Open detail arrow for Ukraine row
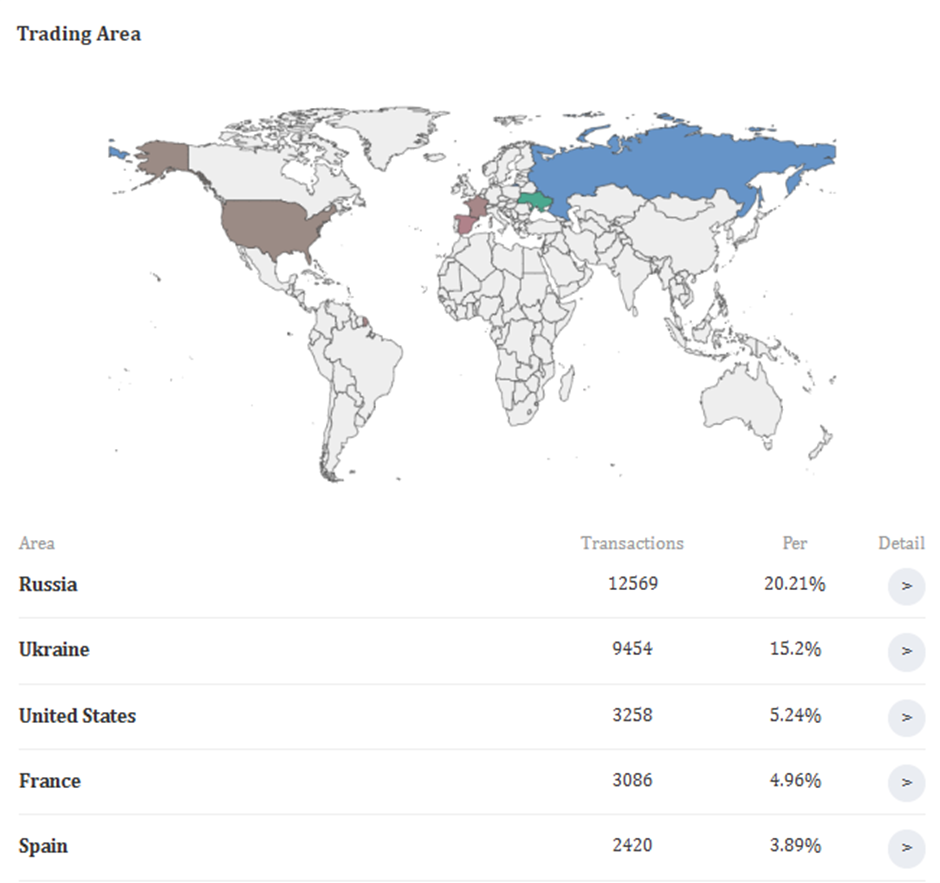Viewport: 940px width, 883px height. [906, 651]
